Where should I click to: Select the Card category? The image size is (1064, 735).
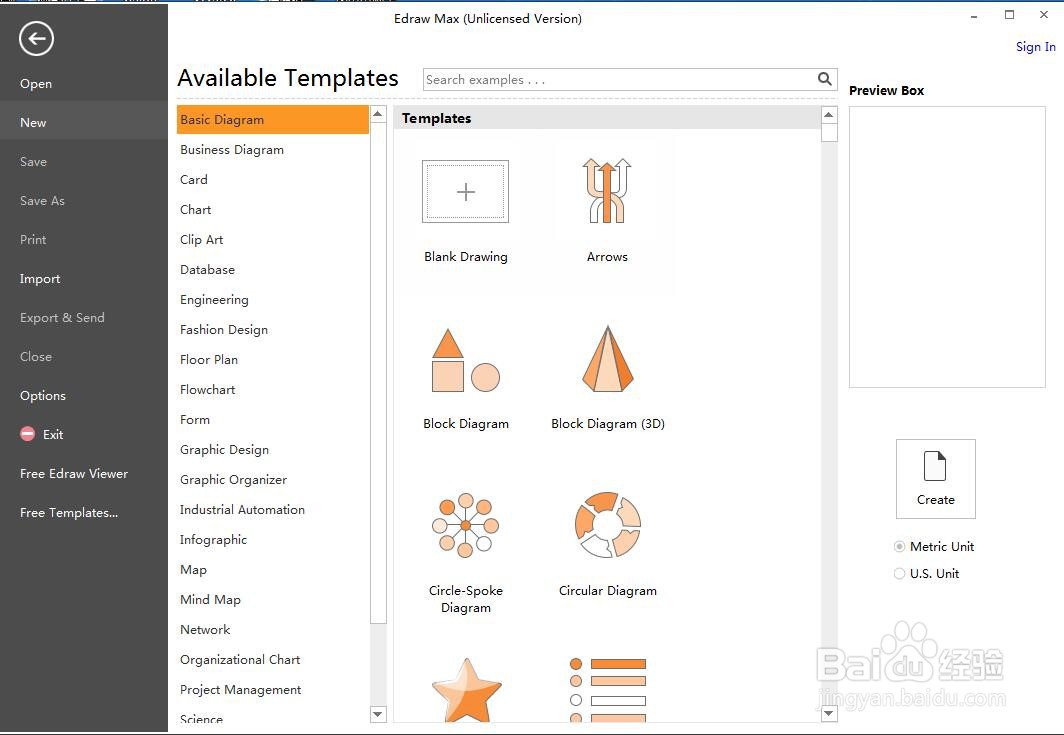pyautogui.click(x=273, y=180)
